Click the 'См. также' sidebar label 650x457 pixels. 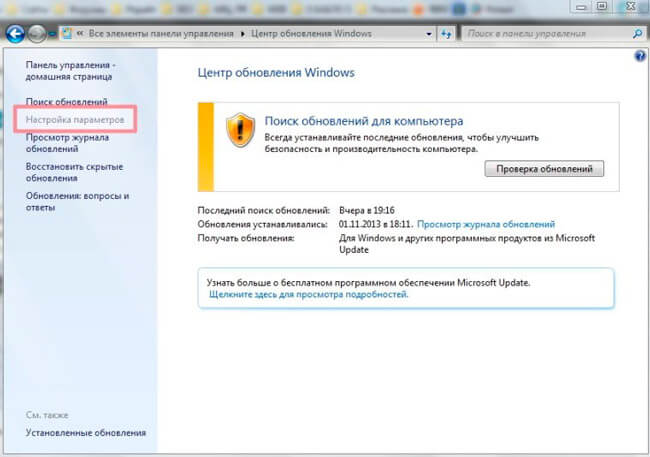click(47, 415)
